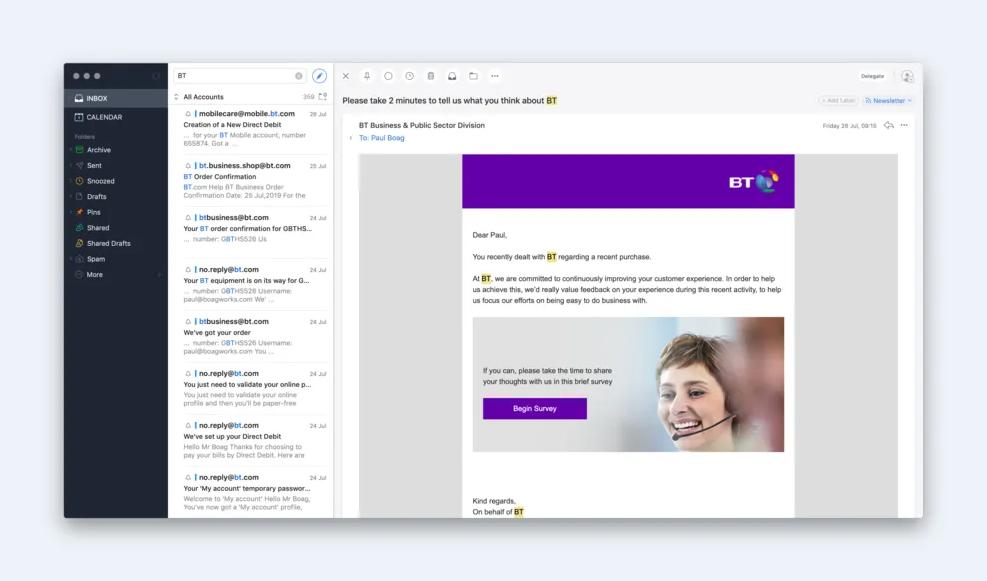This screenshot has width=987, height=581.
Task: Click the compose new email pencil icon
Action: 319,76
